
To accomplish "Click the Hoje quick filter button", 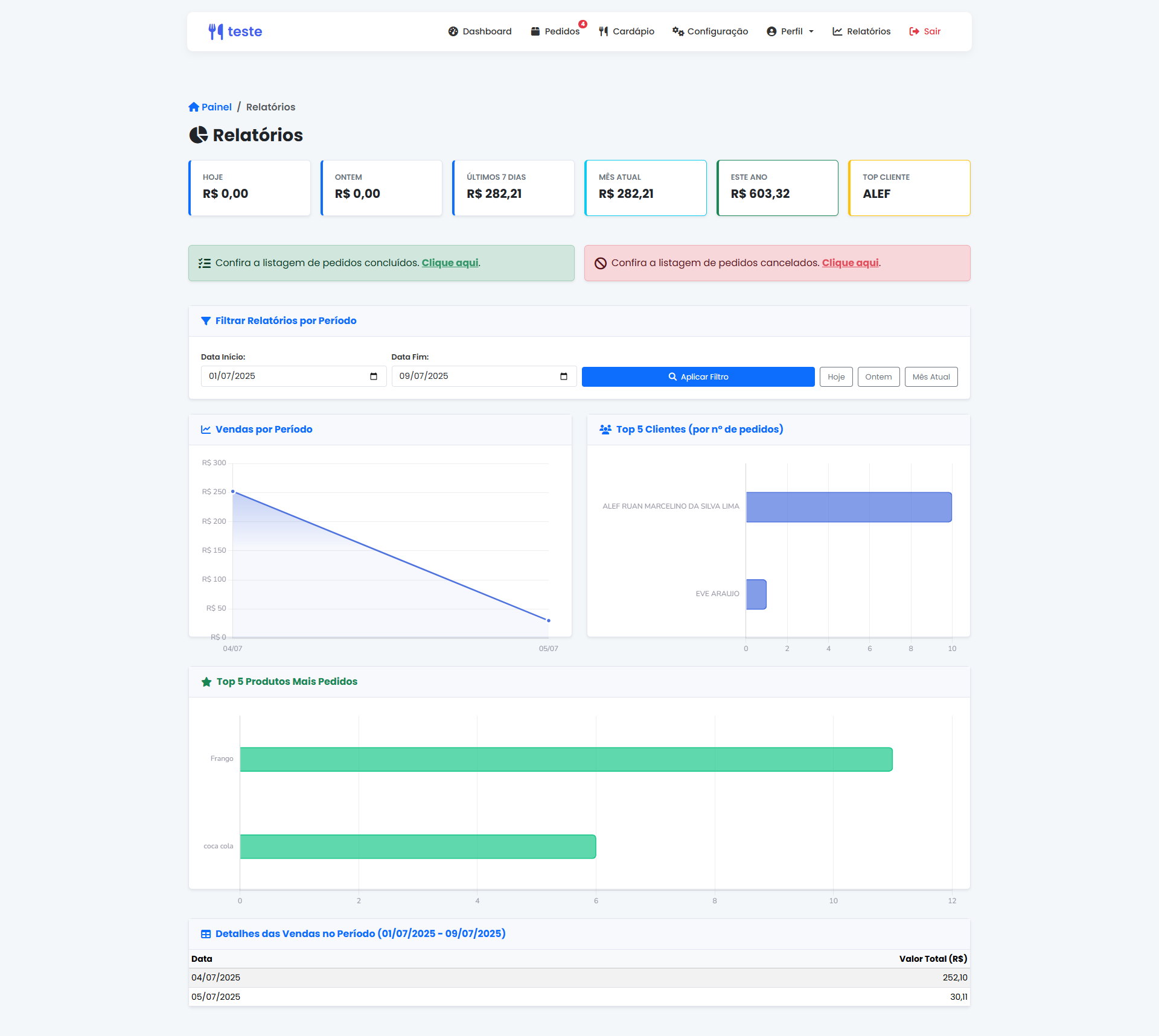I will point(836,377).
